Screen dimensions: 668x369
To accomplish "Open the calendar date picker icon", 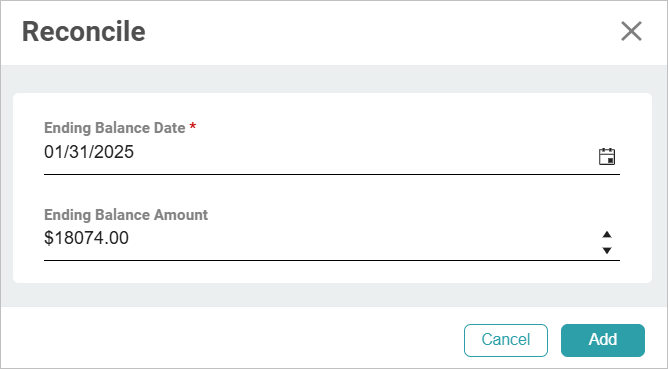I will pos(607,156).
